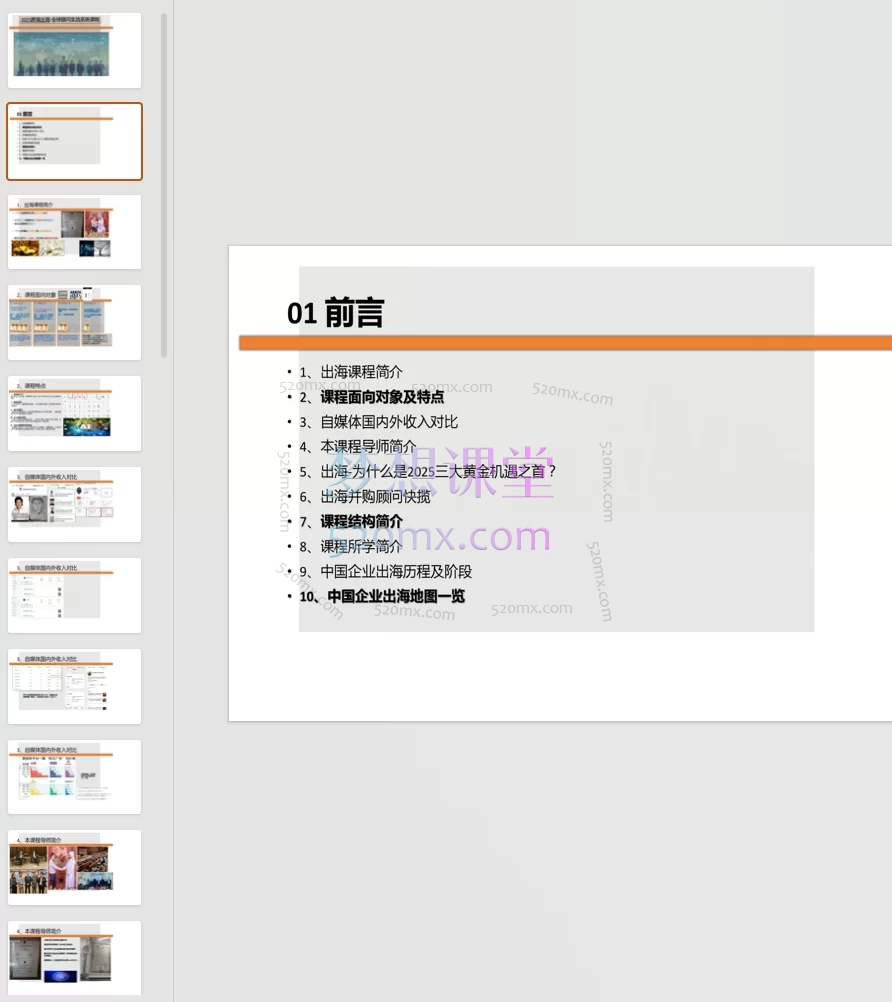The image size is (892, 1002).
Task: Open the bar-chart "自媒体国内外收入对比" slide
Action: point(74,776)
